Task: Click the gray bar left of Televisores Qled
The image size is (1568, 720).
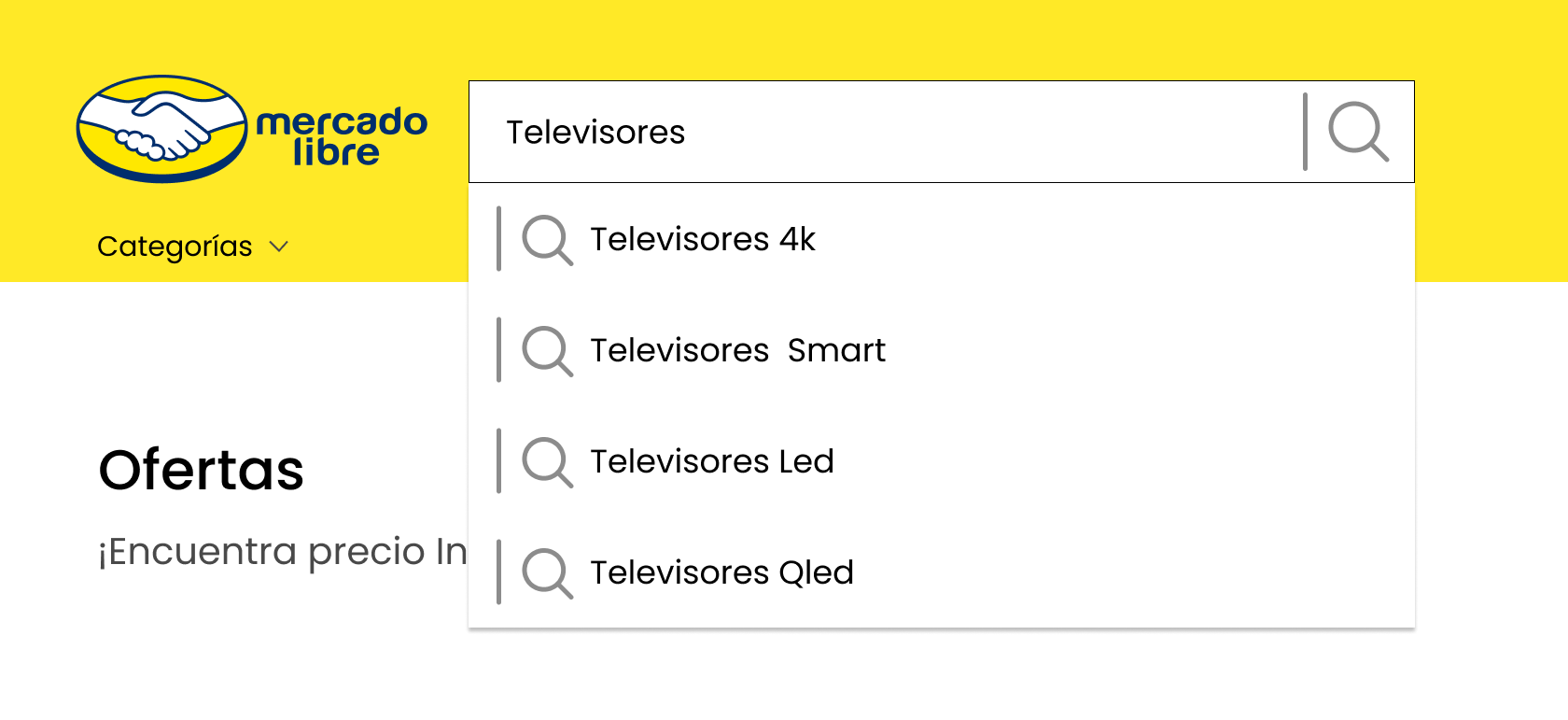Action: (x=499, y=572)
